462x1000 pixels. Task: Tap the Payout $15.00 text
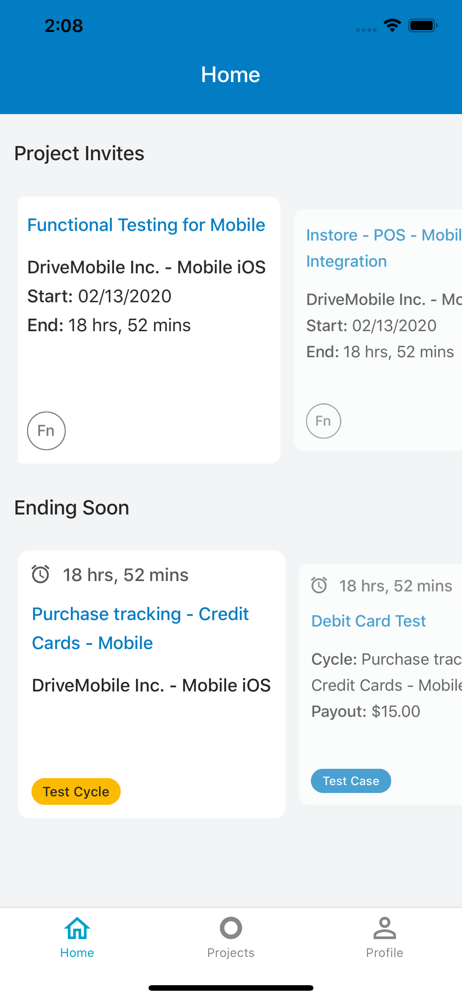point(366,712)
